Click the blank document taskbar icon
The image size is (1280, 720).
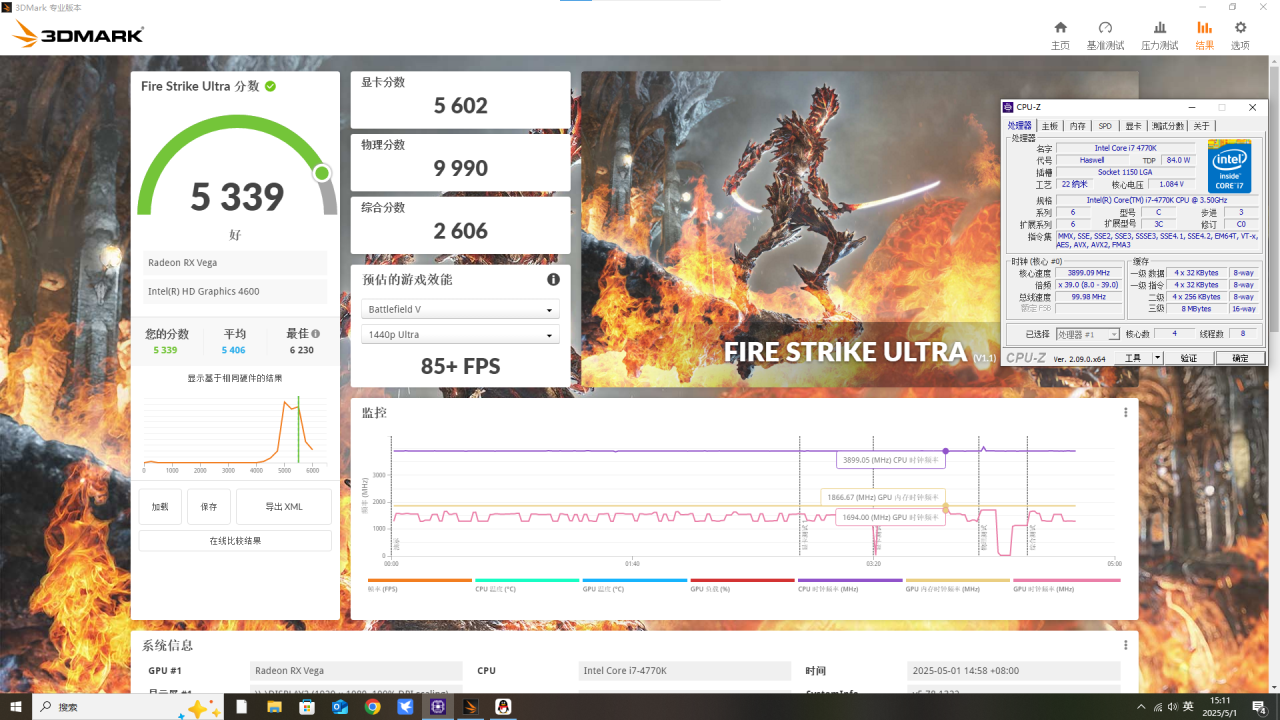coord(242,707)
